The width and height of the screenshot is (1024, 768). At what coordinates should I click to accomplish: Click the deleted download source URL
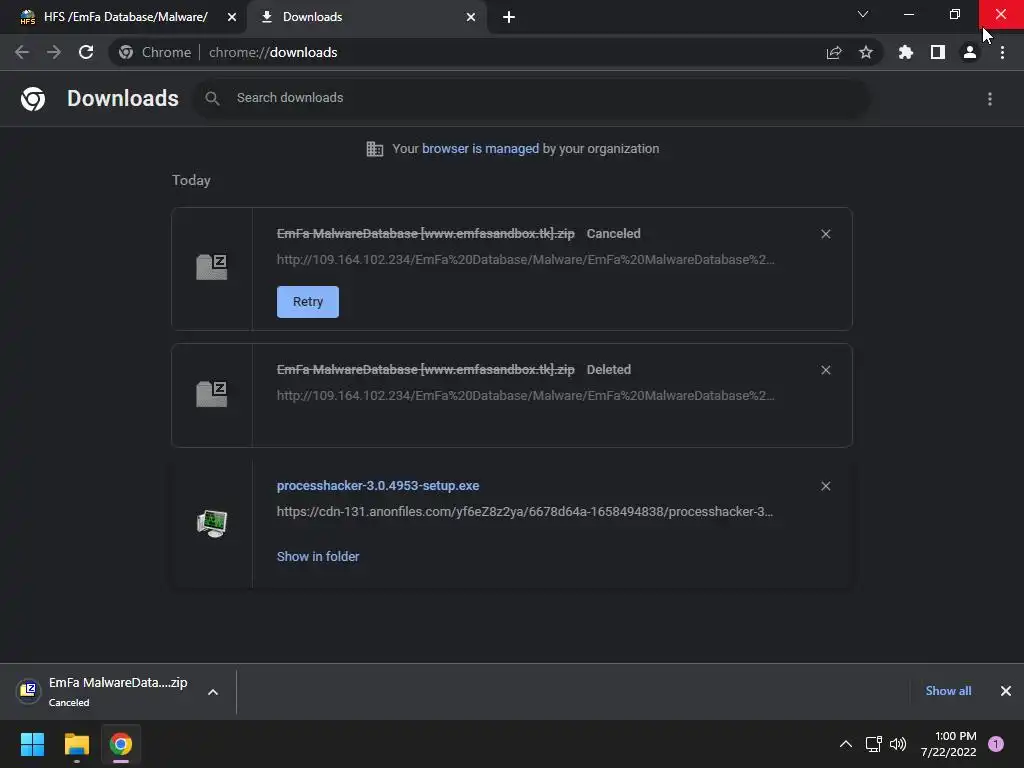tap(526, 395)
